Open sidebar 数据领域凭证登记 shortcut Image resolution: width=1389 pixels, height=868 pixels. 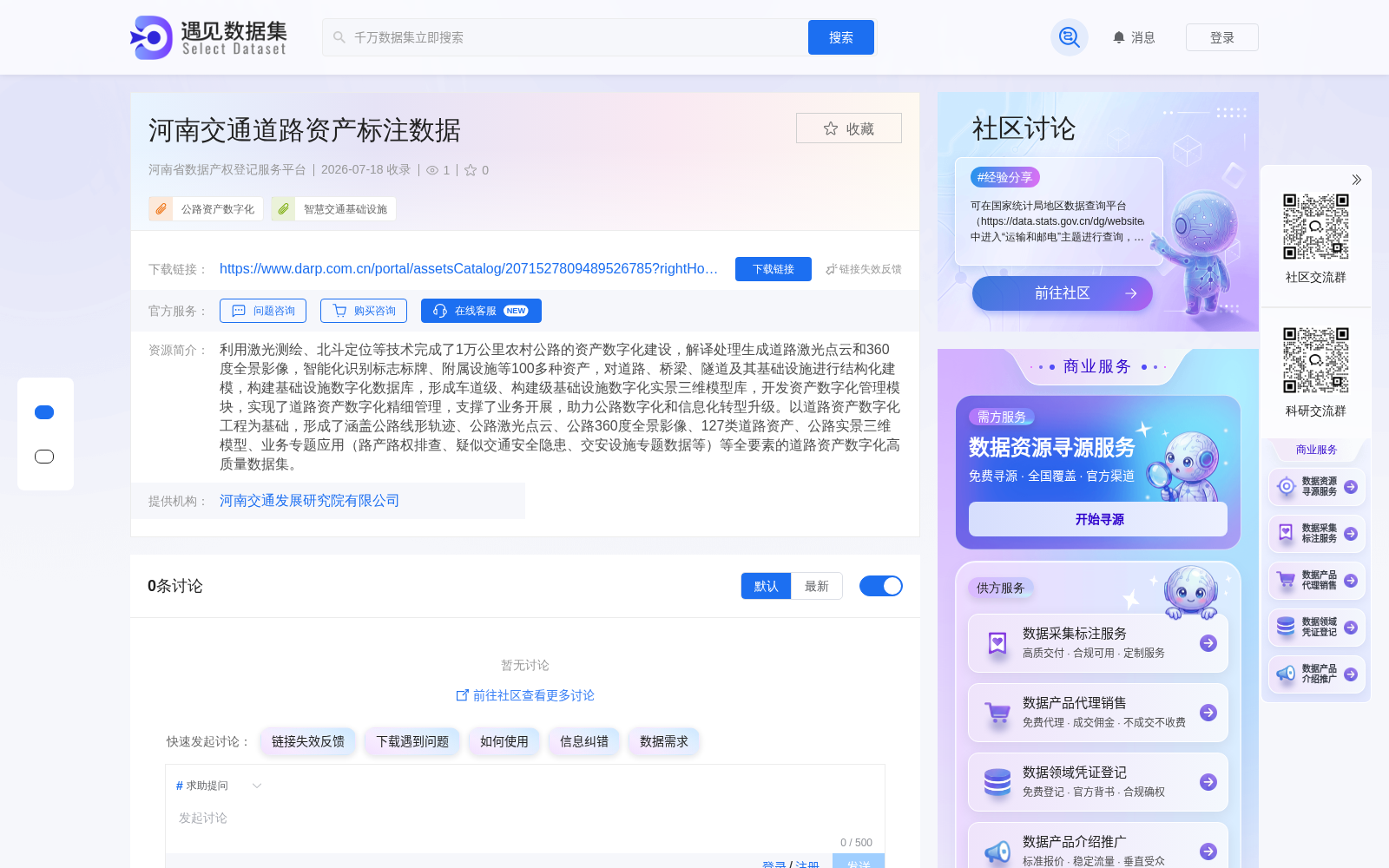point(1317,628)
